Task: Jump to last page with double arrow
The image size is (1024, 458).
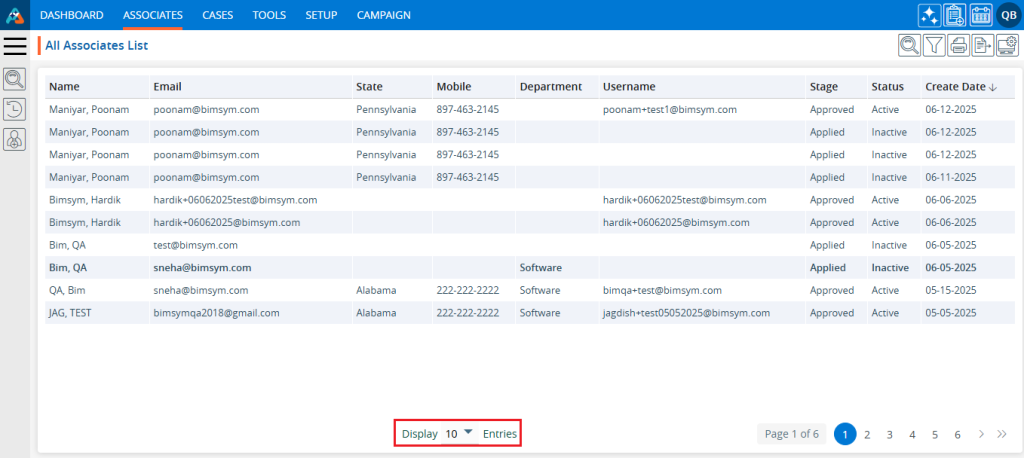Action: coord(1002,434)
